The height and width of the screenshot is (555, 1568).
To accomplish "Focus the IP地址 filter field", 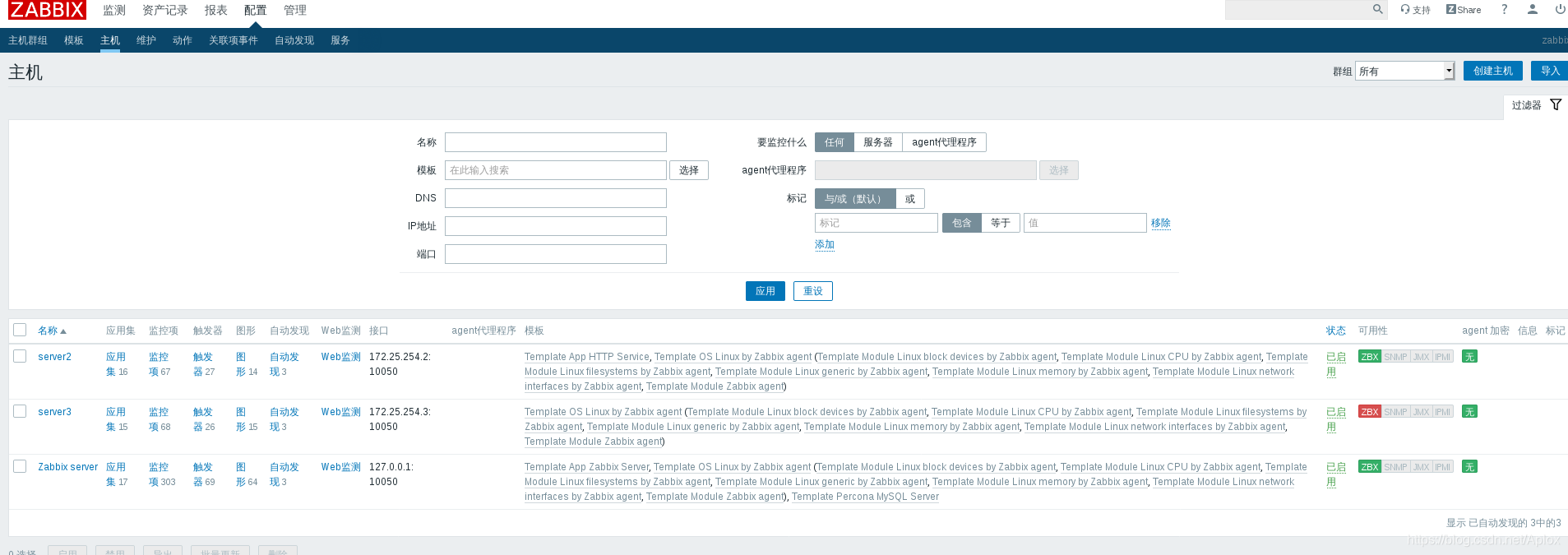I will [556, 226].
